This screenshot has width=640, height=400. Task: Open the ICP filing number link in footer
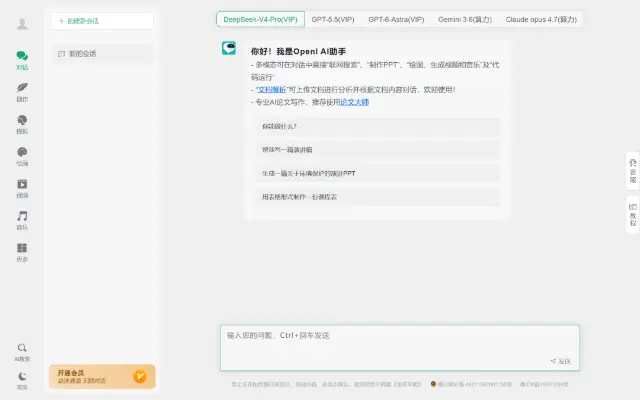pyautogui.click(x=544, y=384)
